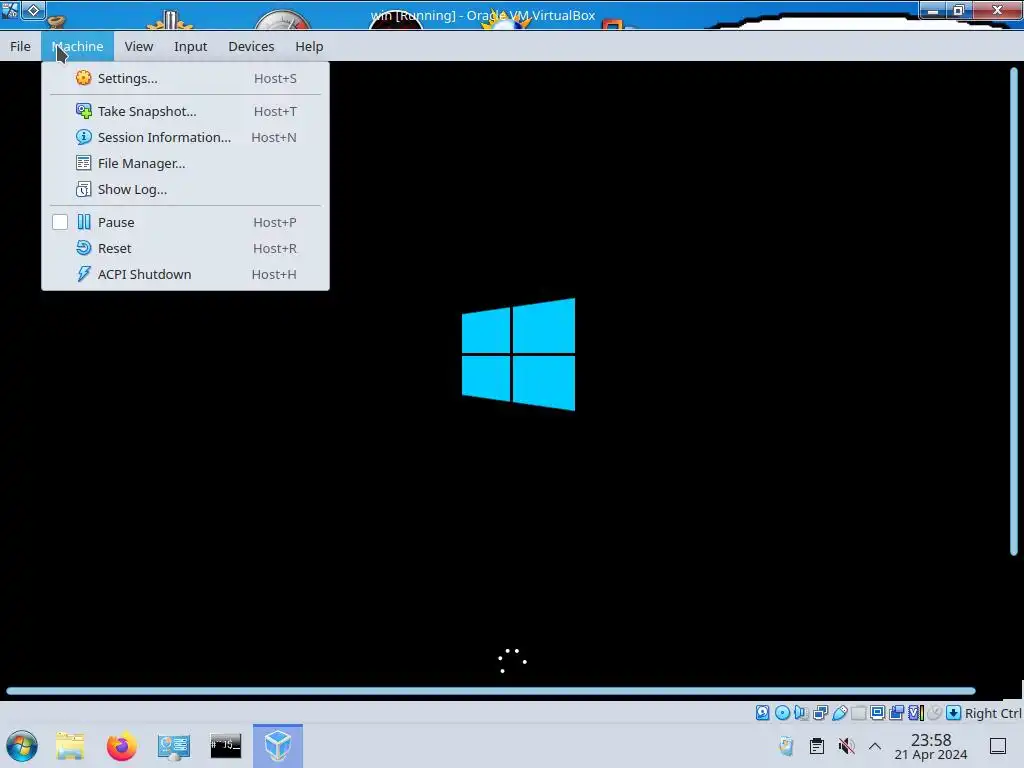Viewport: 1024px width, 768px height.
Task: Minimize the VirtualBox window
Action: pos(933,10)
